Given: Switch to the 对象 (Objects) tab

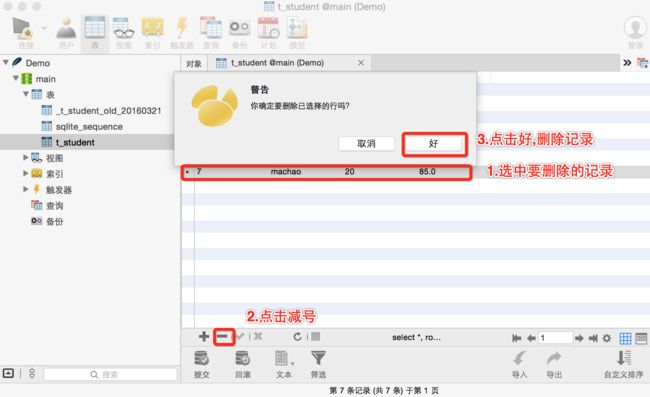Looking at the screenshot, I should click(x=194, y=63).
